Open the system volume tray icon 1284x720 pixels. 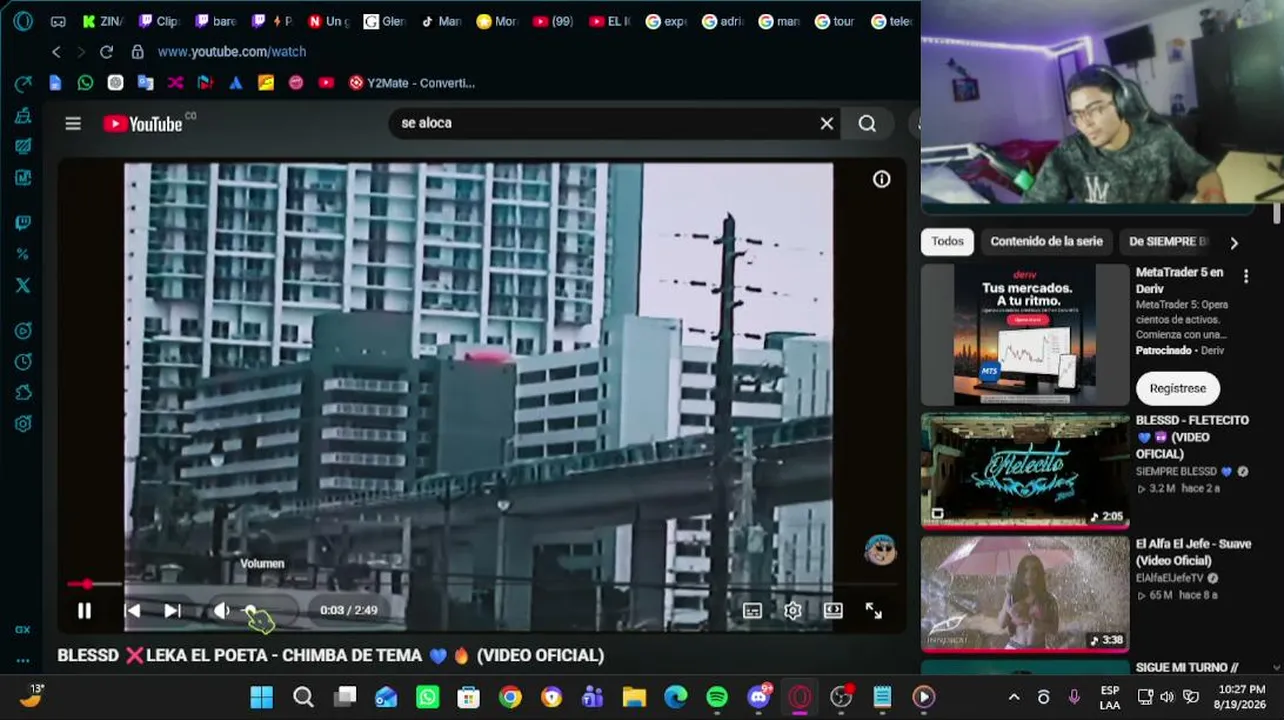(1167, 697)
